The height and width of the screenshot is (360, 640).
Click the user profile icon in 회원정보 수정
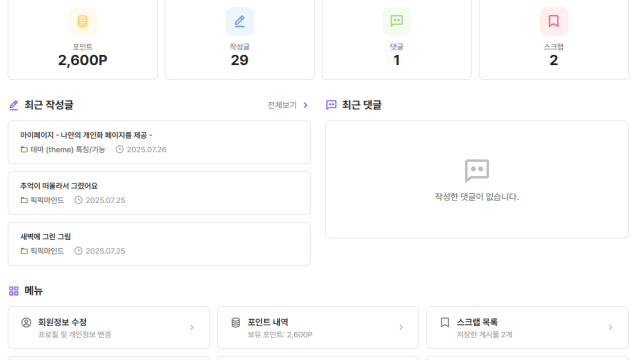[26, 322]
